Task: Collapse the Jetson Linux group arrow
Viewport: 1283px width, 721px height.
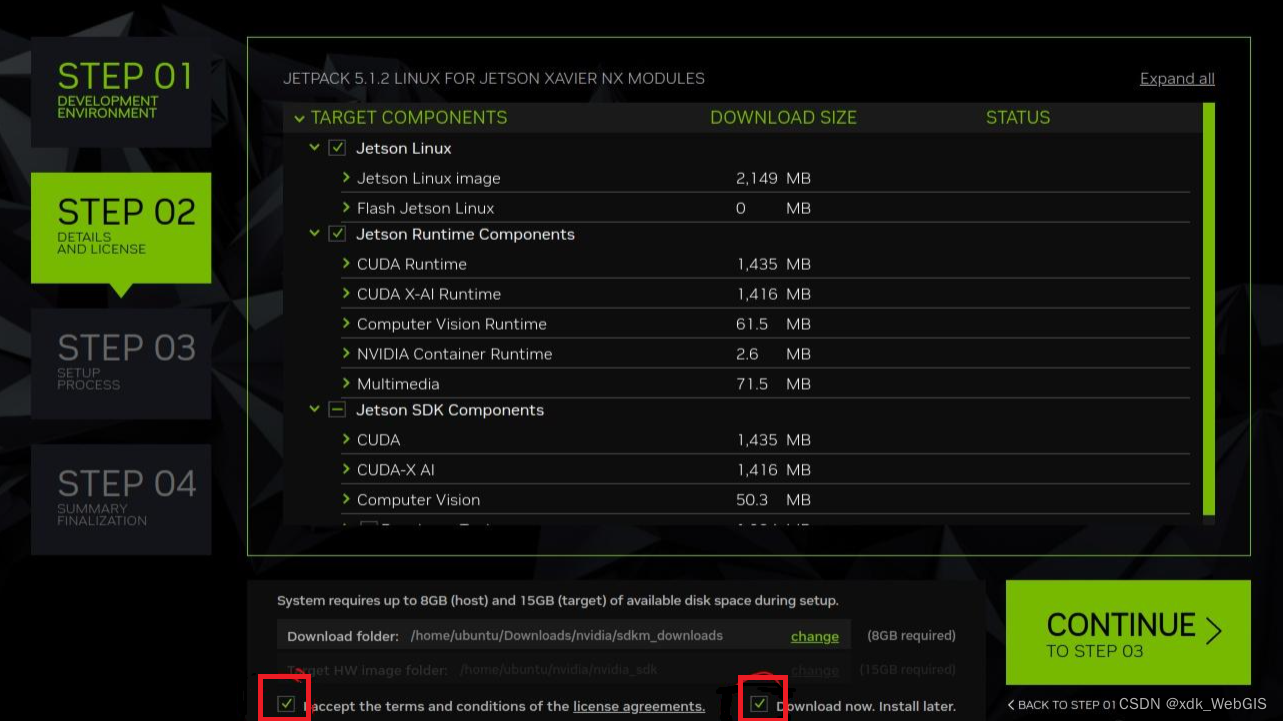Action: coord(314,148)
